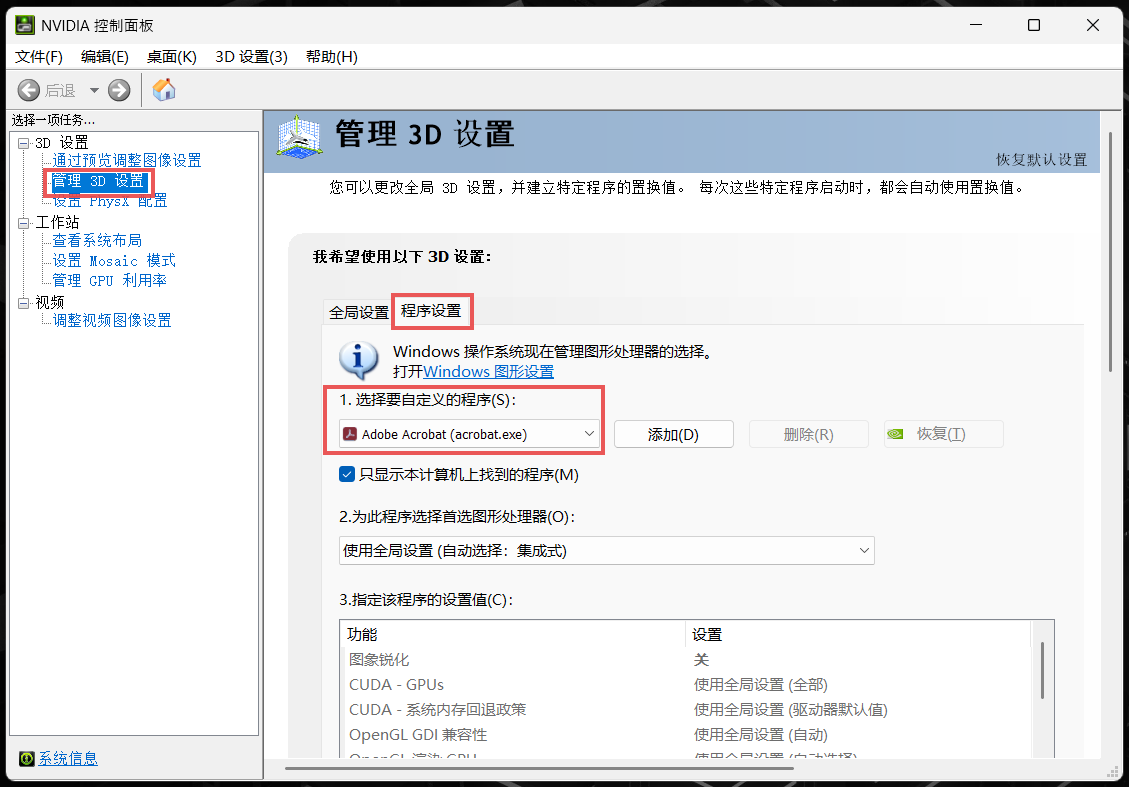Select 查看系统布局 in the task tree
1129x787 pixels.
[97, 240]
